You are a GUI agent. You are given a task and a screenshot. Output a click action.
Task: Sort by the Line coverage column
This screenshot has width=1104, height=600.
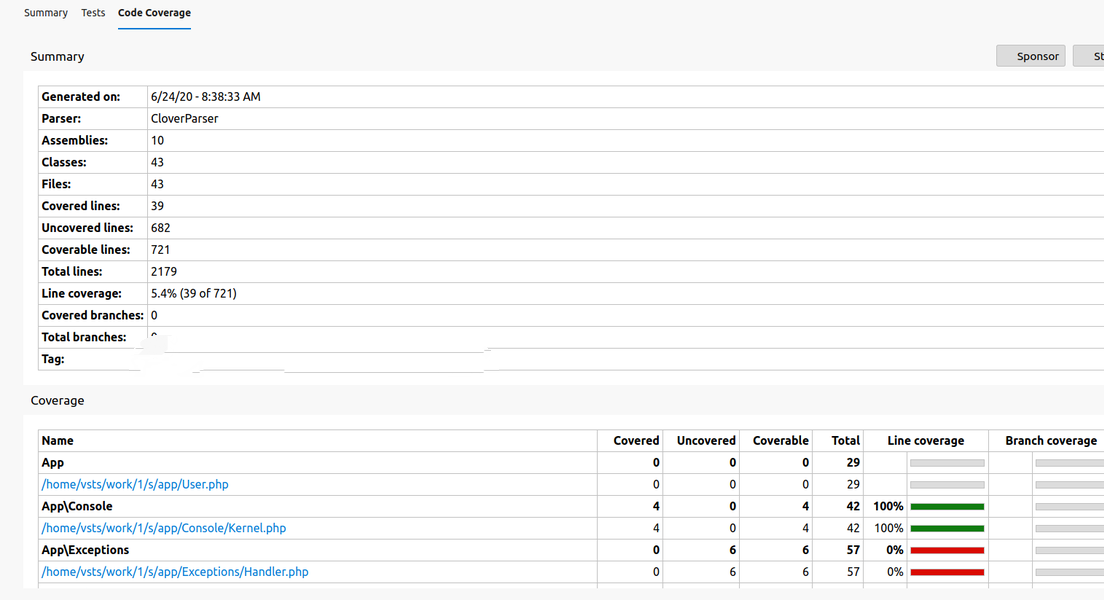(926, 440)
